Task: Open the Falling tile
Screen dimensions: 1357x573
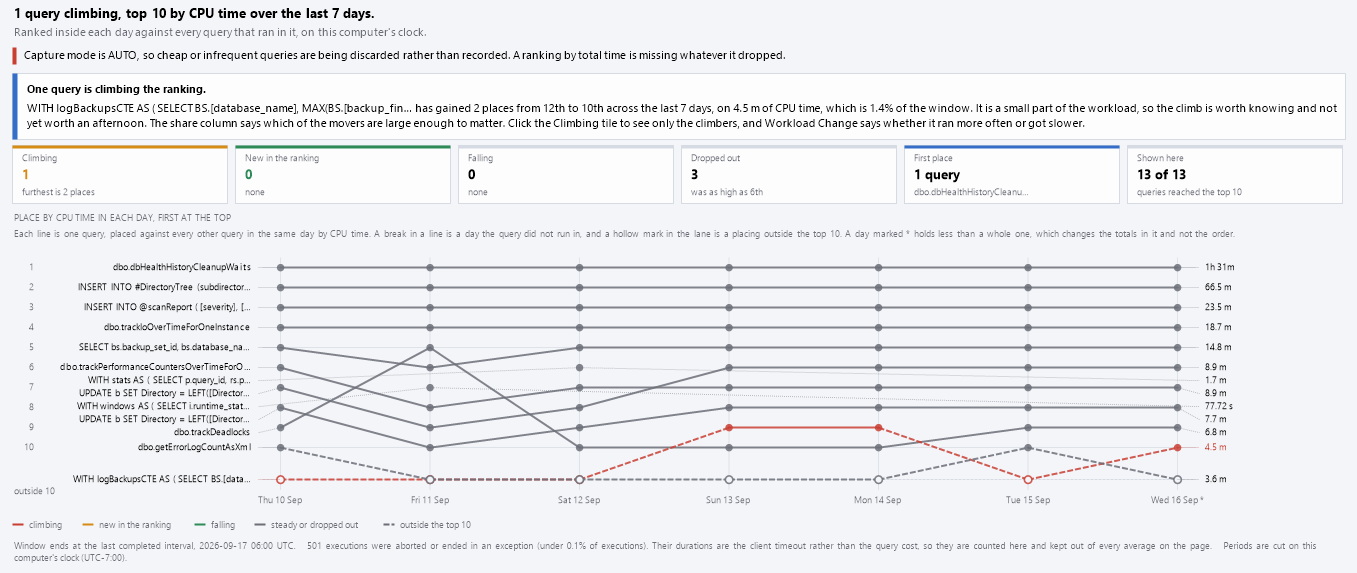Action: [566, 175]
